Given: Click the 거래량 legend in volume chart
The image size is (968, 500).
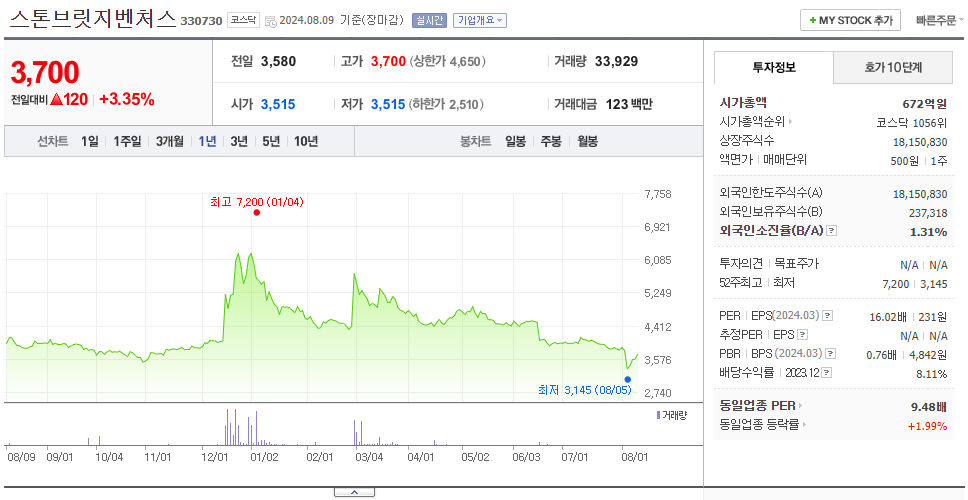Looking at the screenshot, I should [x=672, y=415].
